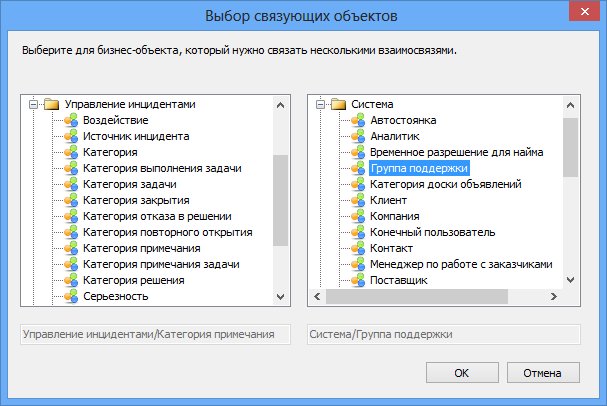Click the Управление инцидентами folder icon
The height and width of the screenshot is (406, 607).
point(51,104)
